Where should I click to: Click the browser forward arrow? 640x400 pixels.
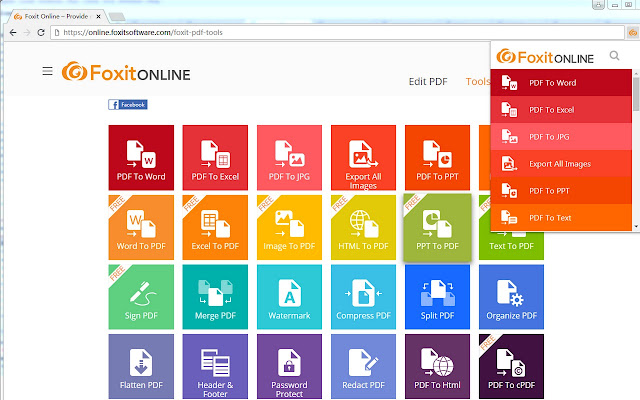27,33
